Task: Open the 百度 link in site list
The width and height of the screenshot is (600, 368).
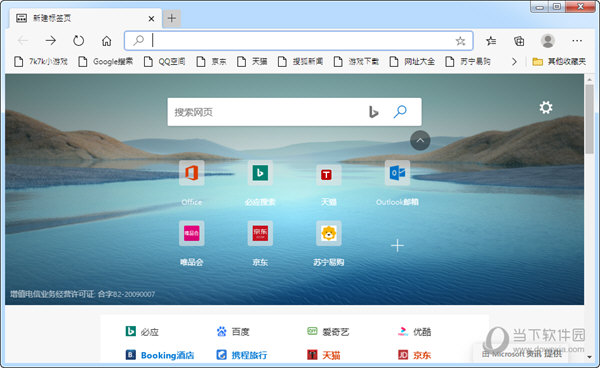Action: coord(233,331)
